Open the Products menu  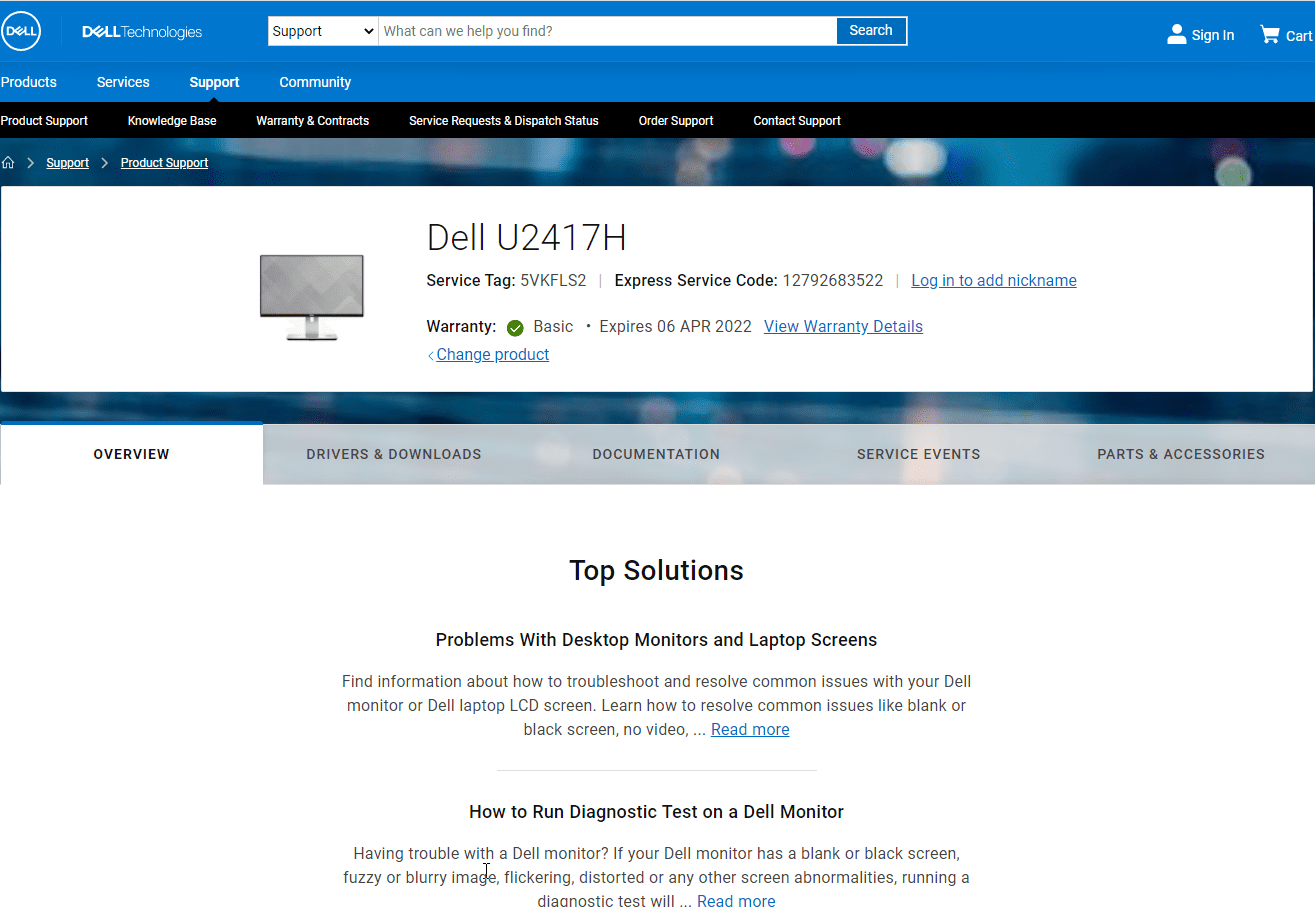point(29,82)
